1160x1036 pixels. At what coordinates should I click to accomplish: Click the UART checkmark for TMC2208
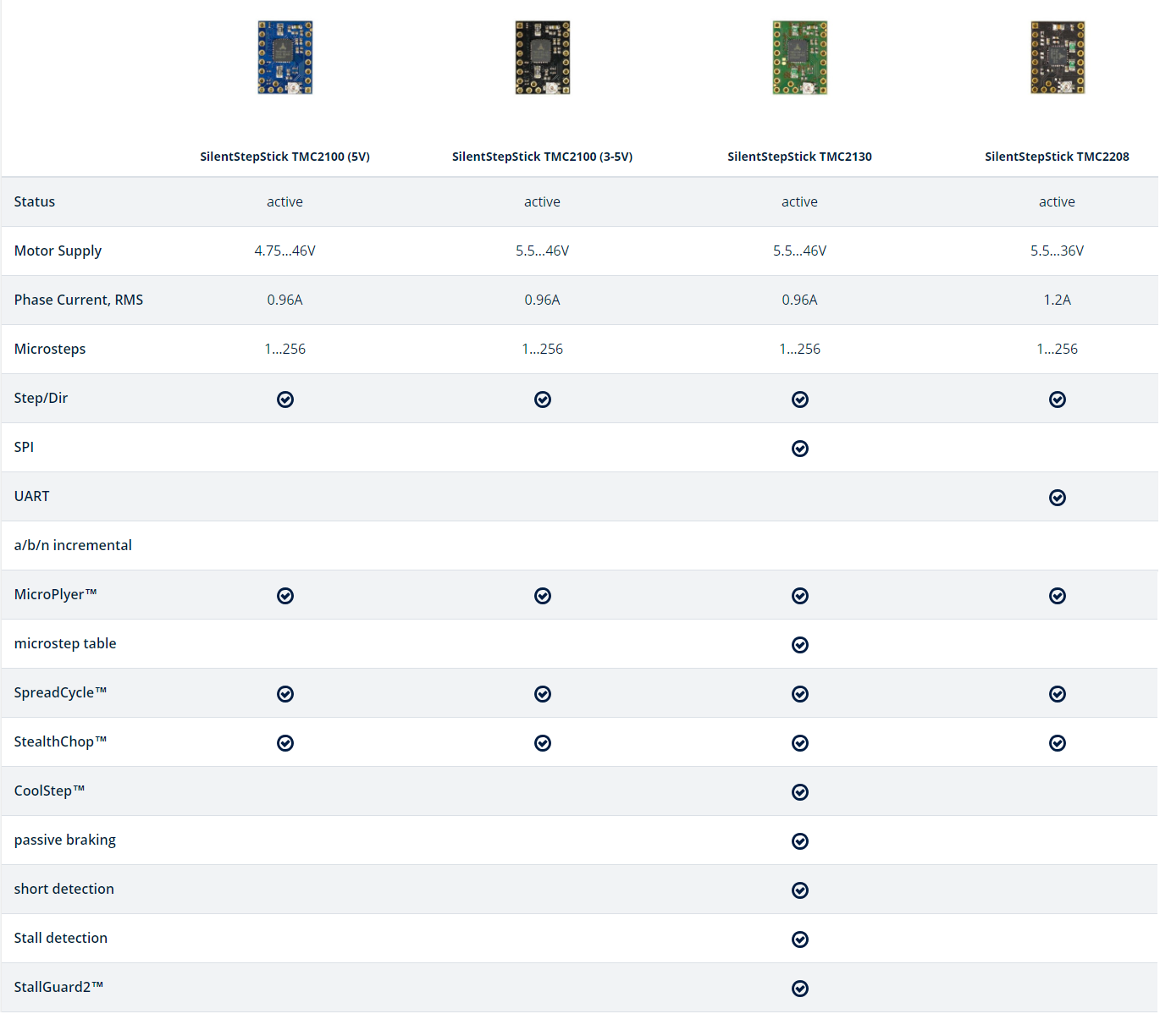click(1057, 497)
